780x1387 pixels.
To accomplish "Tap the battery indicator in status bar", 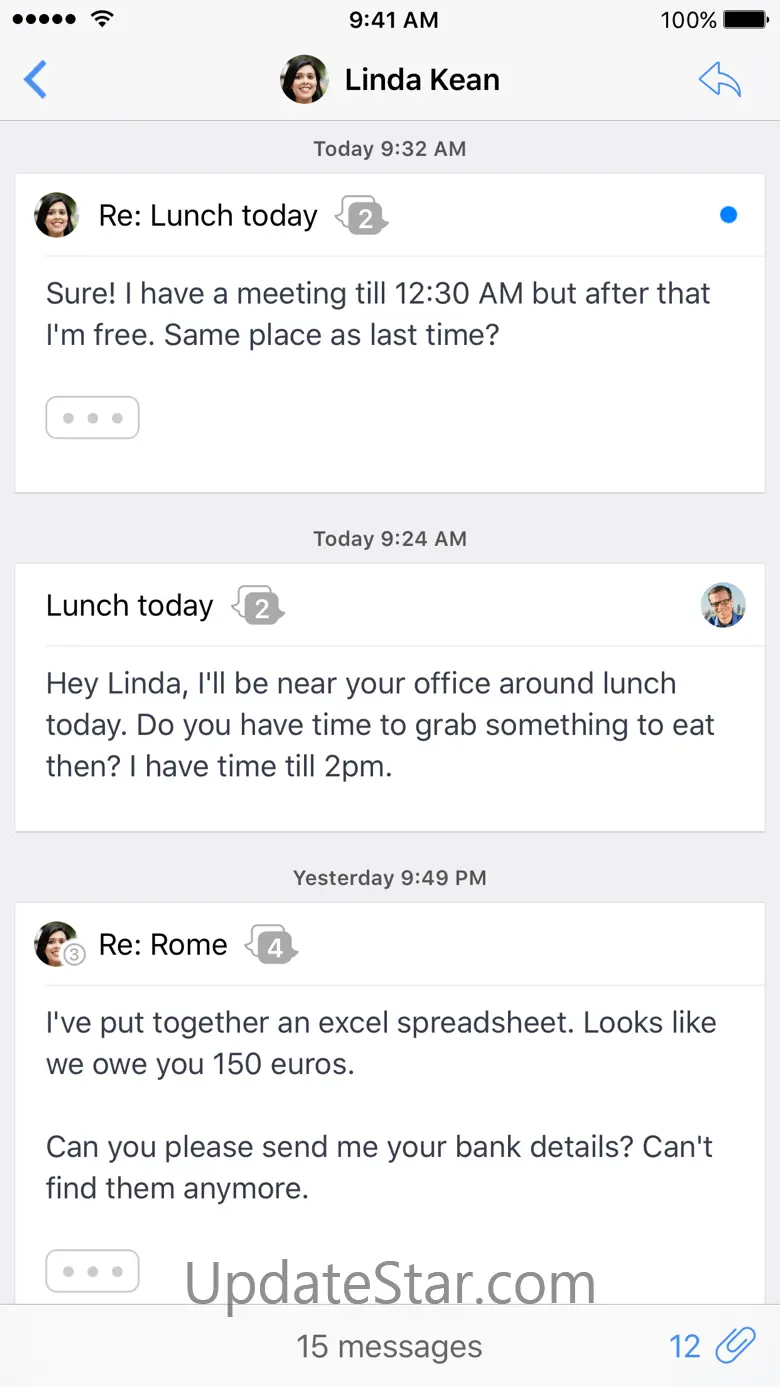I will [x=745, y=20].
